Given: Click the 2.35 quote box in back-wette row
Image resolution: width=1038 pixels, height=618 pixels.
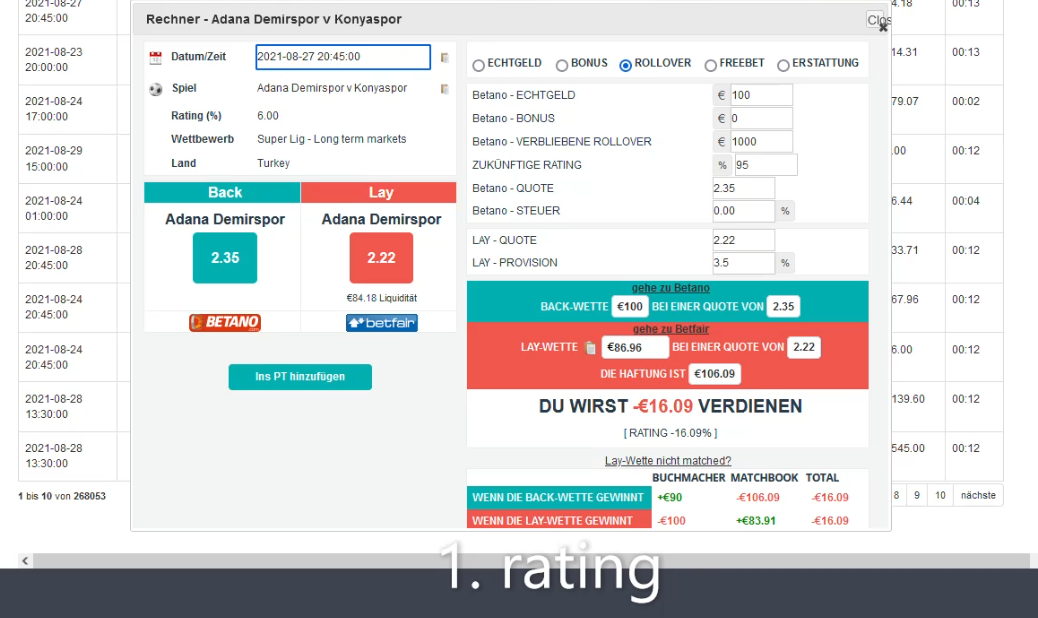Looking at the screenshot, I should click(x=783, y=306).
